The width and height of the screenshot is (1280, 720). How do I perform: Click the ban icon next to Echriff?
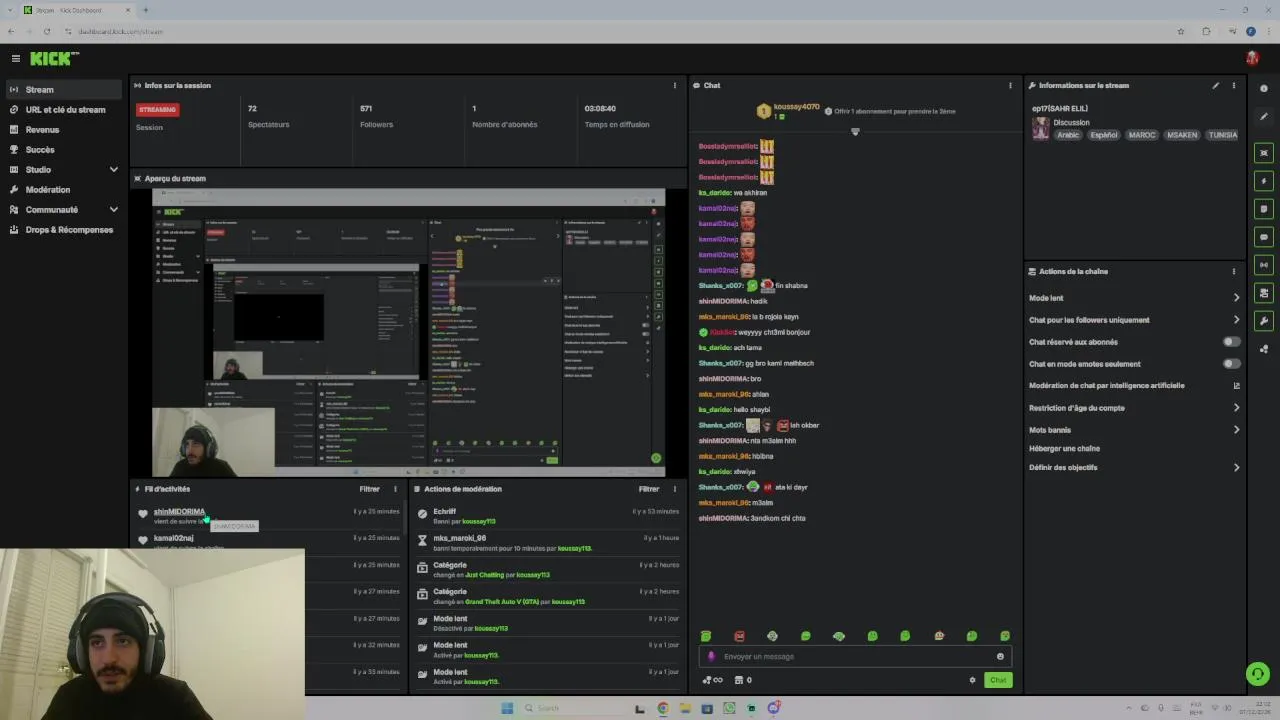click(422, 514)
